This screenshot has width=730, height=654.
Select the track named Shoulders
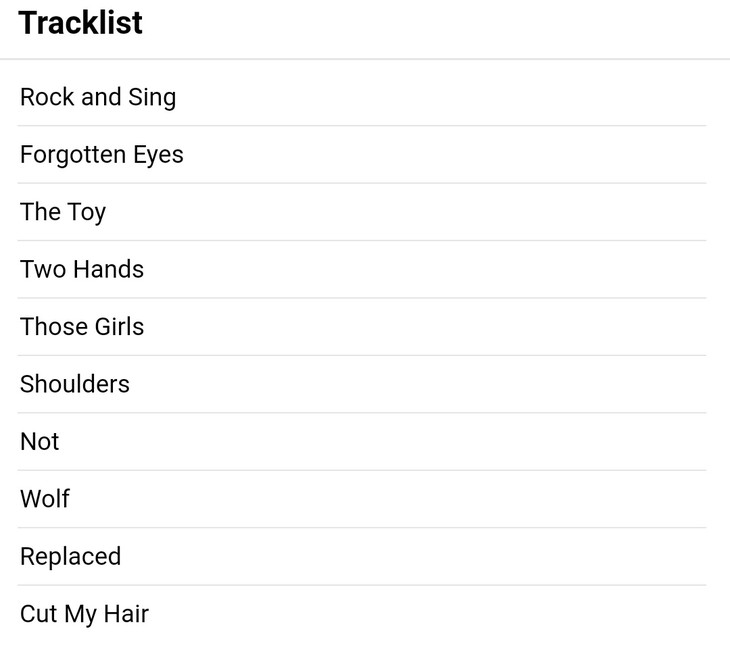click(75, 384)
